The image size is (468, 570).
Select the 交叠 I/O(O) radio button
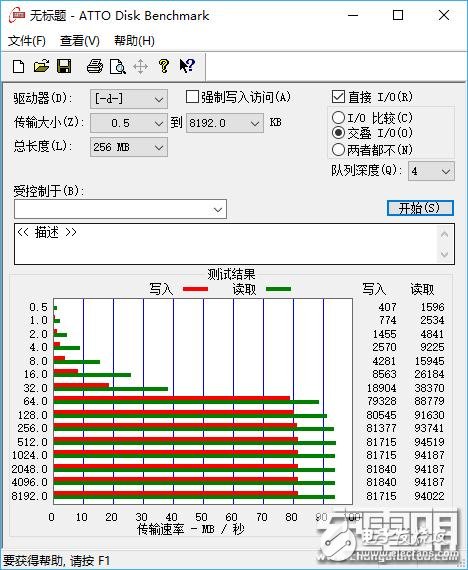point(338,133)
